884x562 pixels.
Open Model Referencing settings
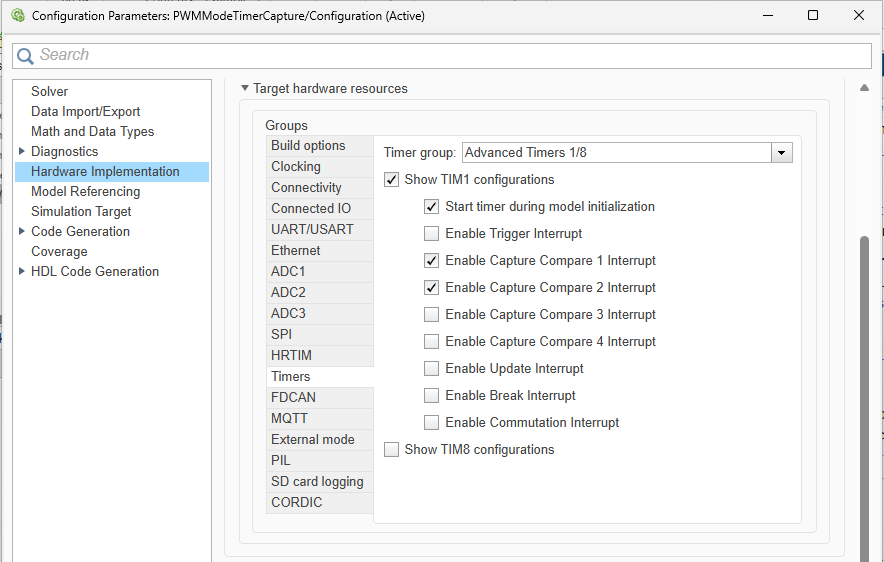pyautogui.click(x=86, y=192)
